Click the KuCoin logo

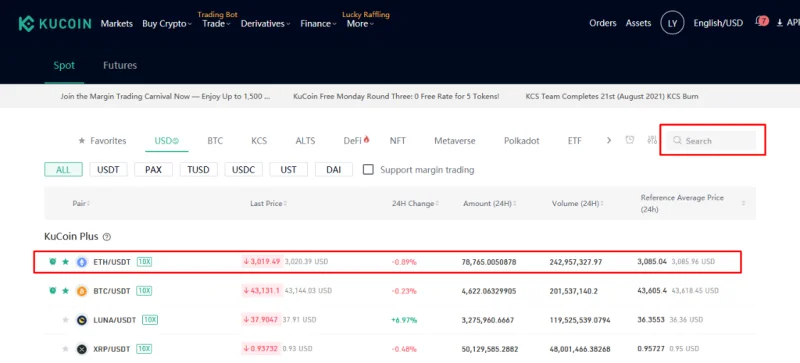tap(55, 23)
